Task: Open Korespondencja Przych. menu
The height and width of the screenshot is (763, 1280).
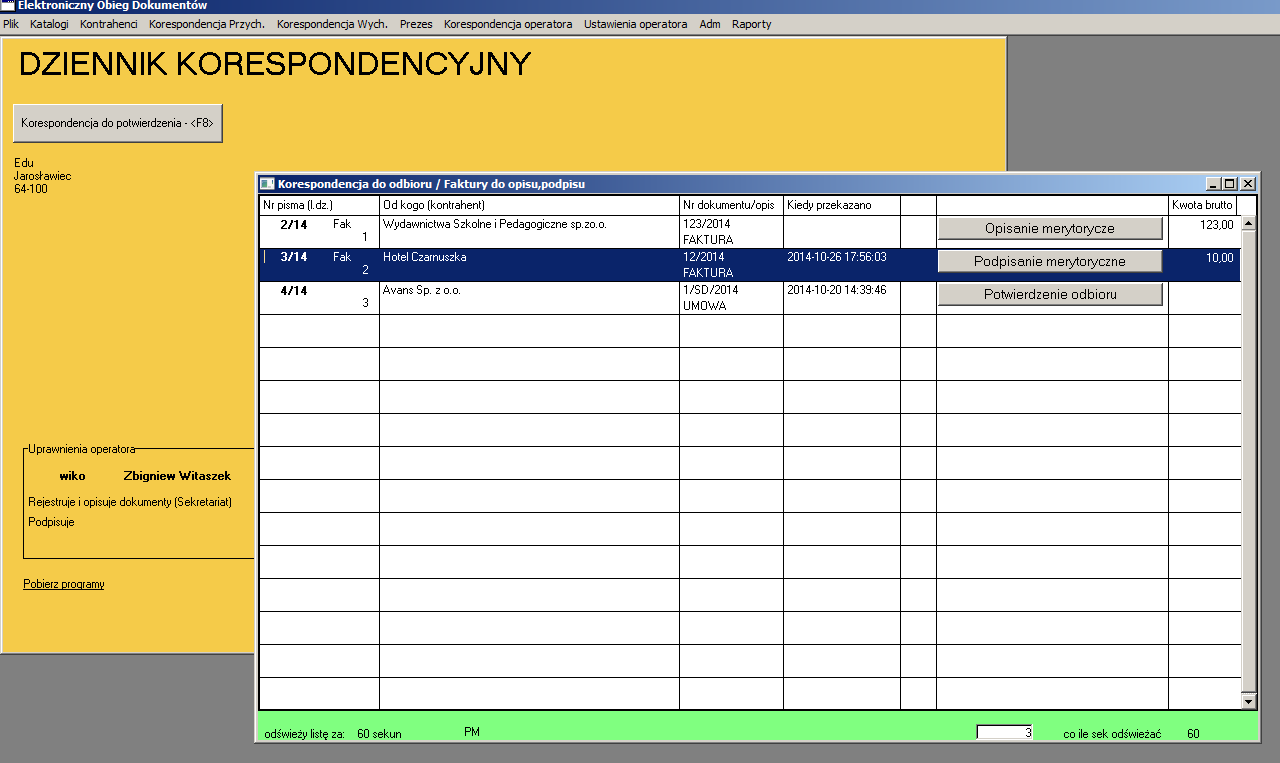Action: click(x=207, y=24)
